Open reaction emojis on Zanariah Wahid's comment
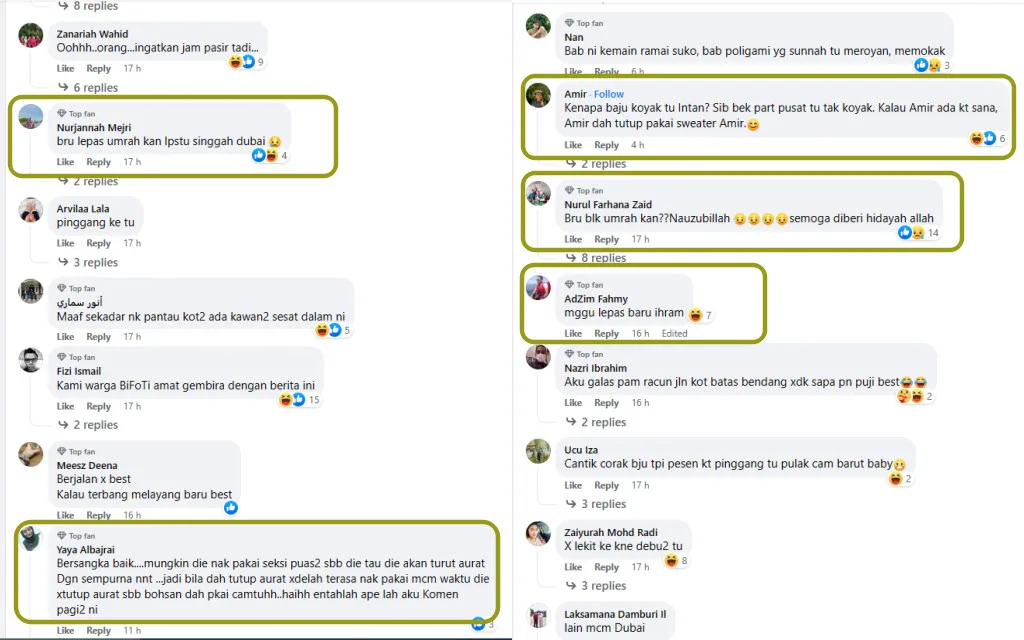This screenshot has height=640, width=1024. point(240,62)
